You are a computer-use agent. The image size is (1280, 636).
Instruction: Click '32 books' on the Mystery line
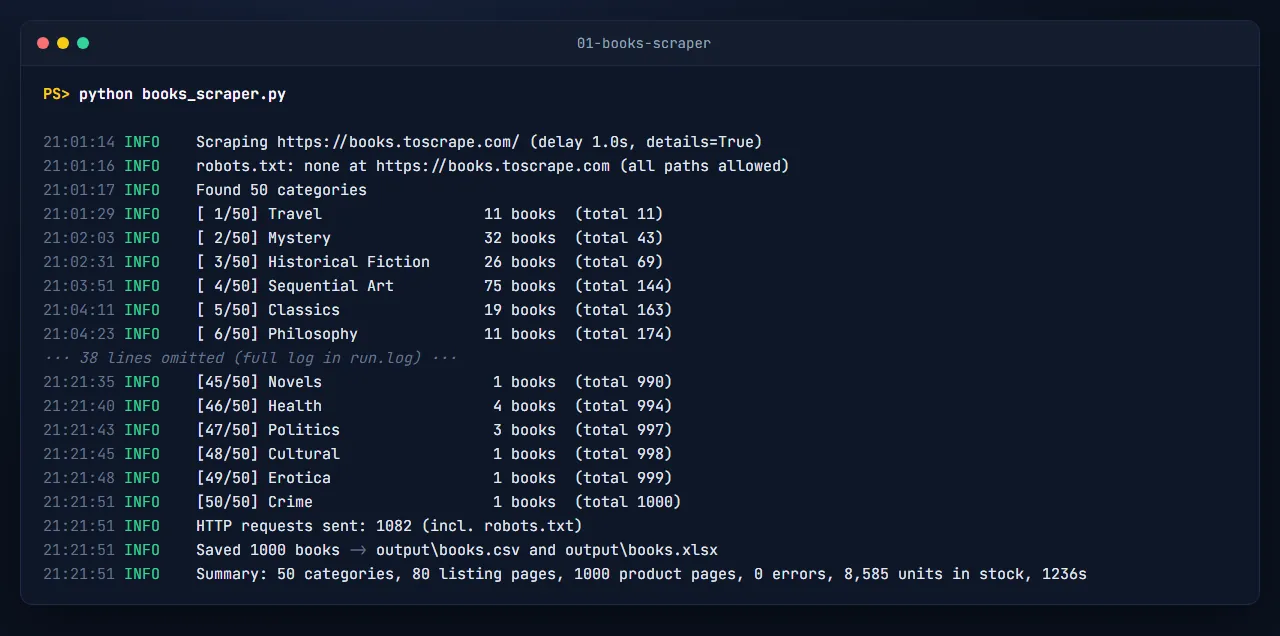click(520, 238)
